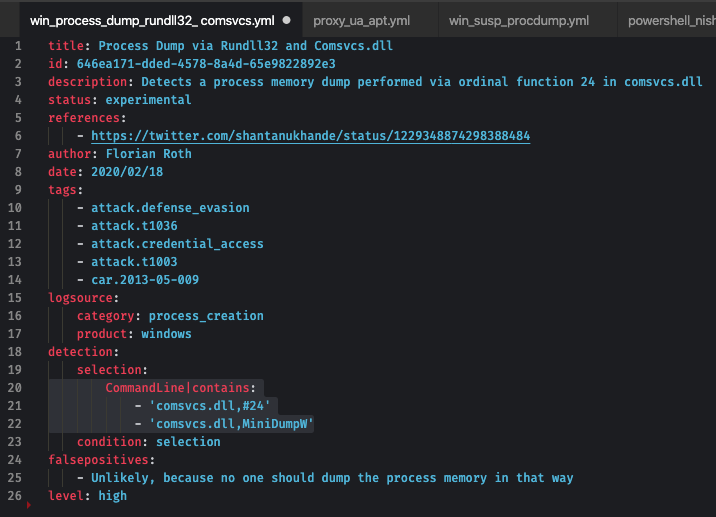Click the id value '646ea171-dded-4578-8a4d-65e9822892e3'

point(206,63)
